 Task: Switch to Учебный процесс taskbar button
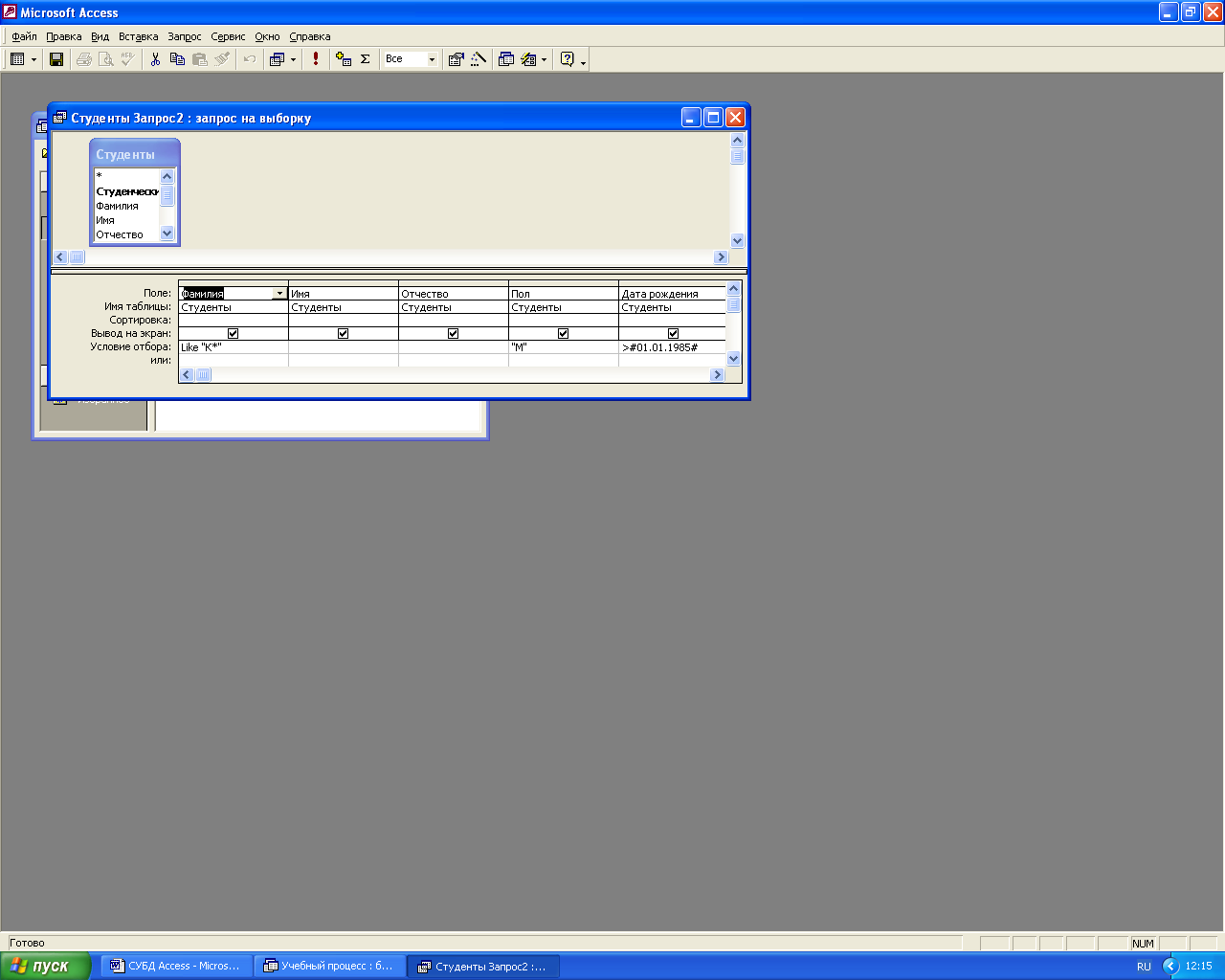tap(330, 967)
